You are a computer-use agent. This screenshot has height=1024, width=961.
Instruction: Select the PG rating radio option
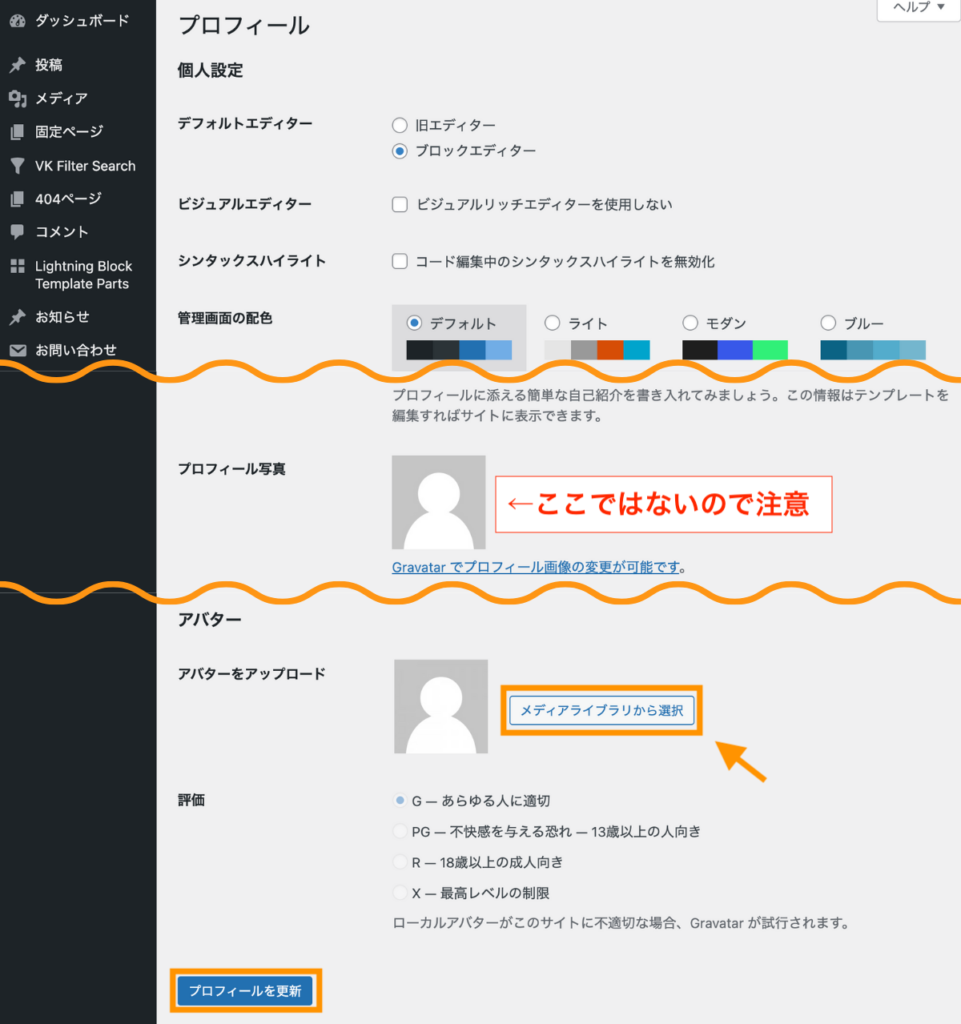[x=399, y=831]
